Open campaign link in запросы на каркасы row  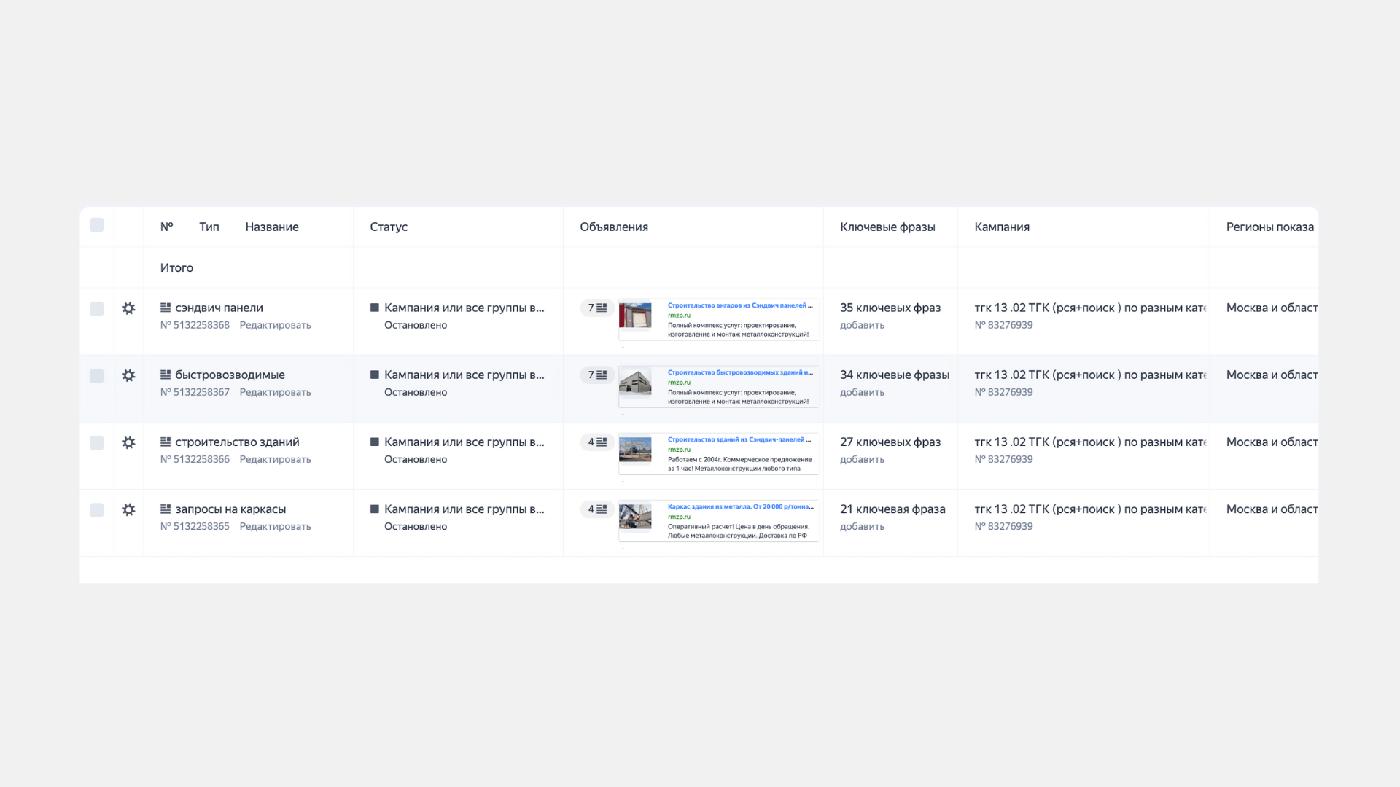pos(1090,509)
